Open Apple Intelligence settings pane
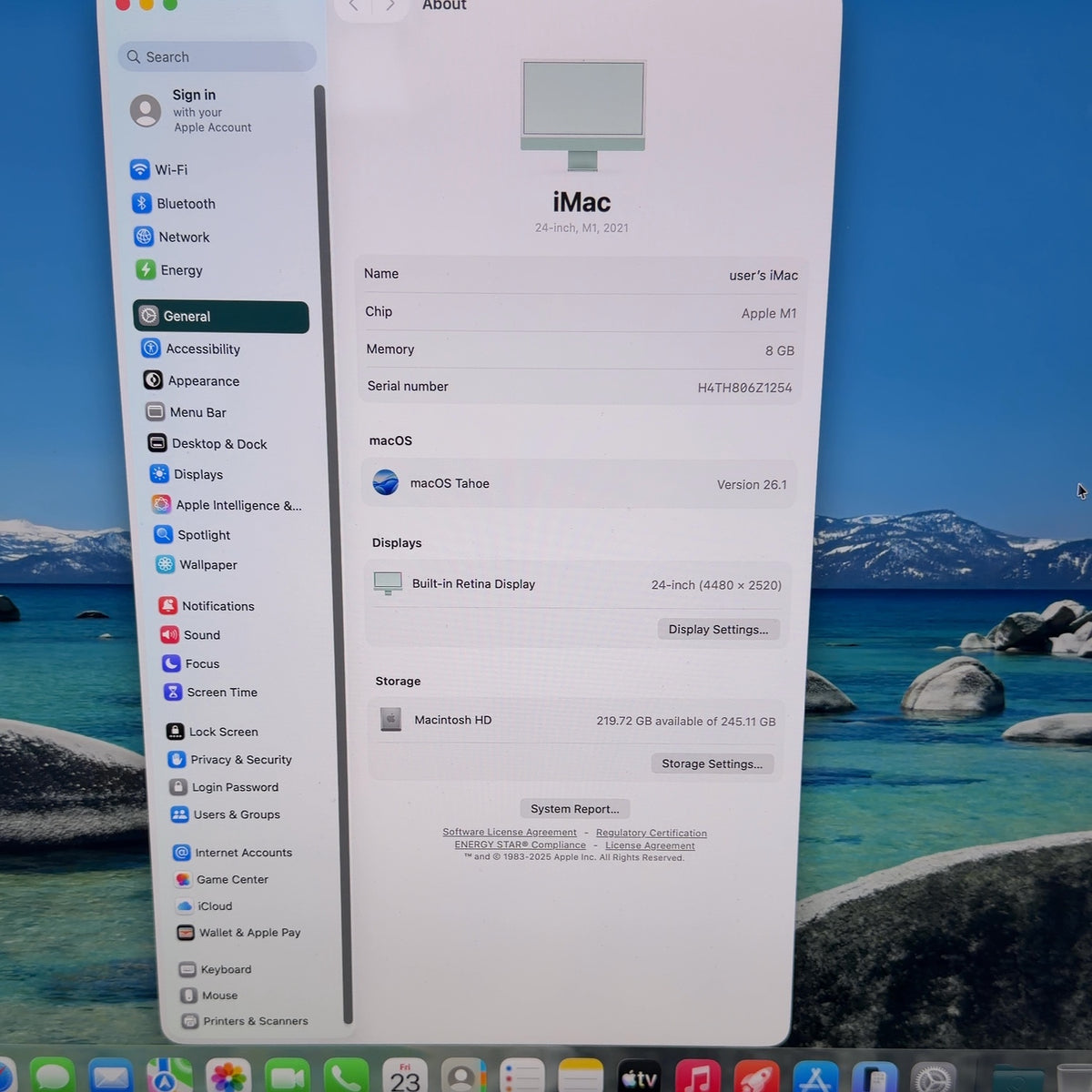 [x=226, y=505]
